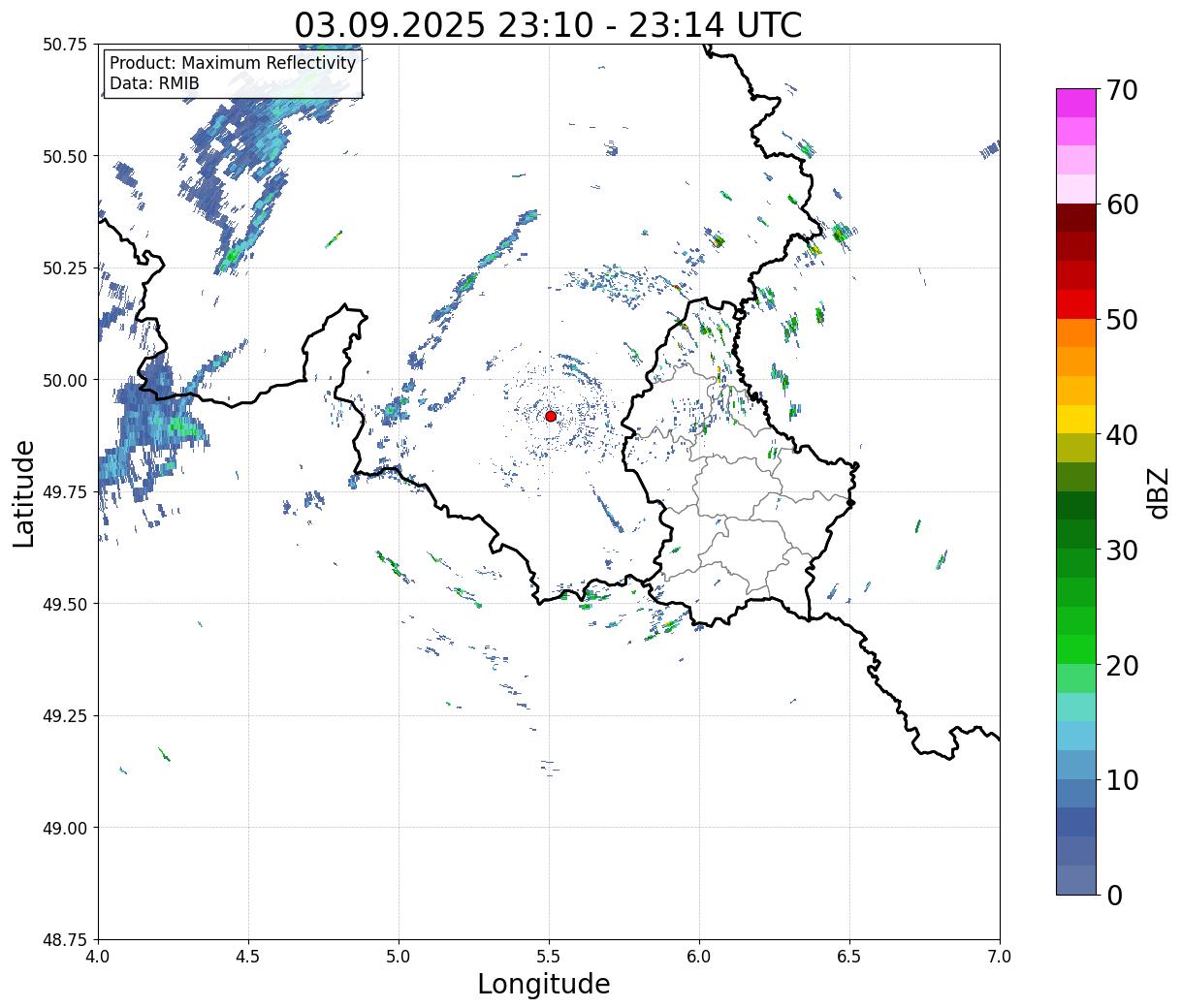Click the latitude tick label 50.00
This screenshot has height=1008, width=1182.
pos(65,380)
